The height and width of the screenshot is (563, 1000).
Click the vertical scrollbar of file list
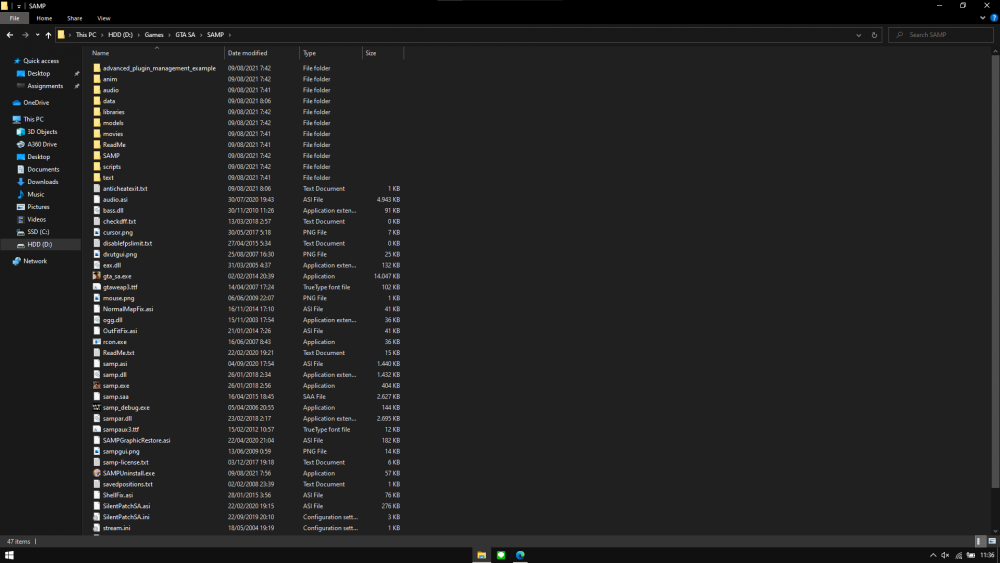click(995, 271)
